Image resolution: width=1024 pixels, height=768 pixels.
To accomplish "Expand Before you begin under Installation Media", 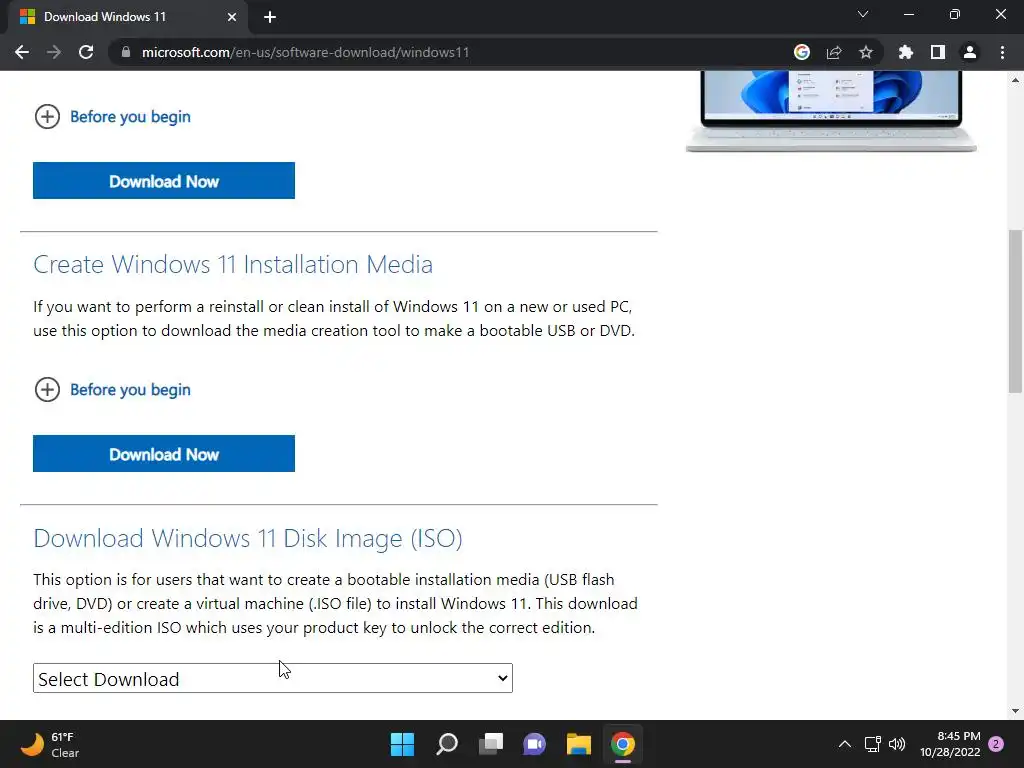I will tap(112, 390).
